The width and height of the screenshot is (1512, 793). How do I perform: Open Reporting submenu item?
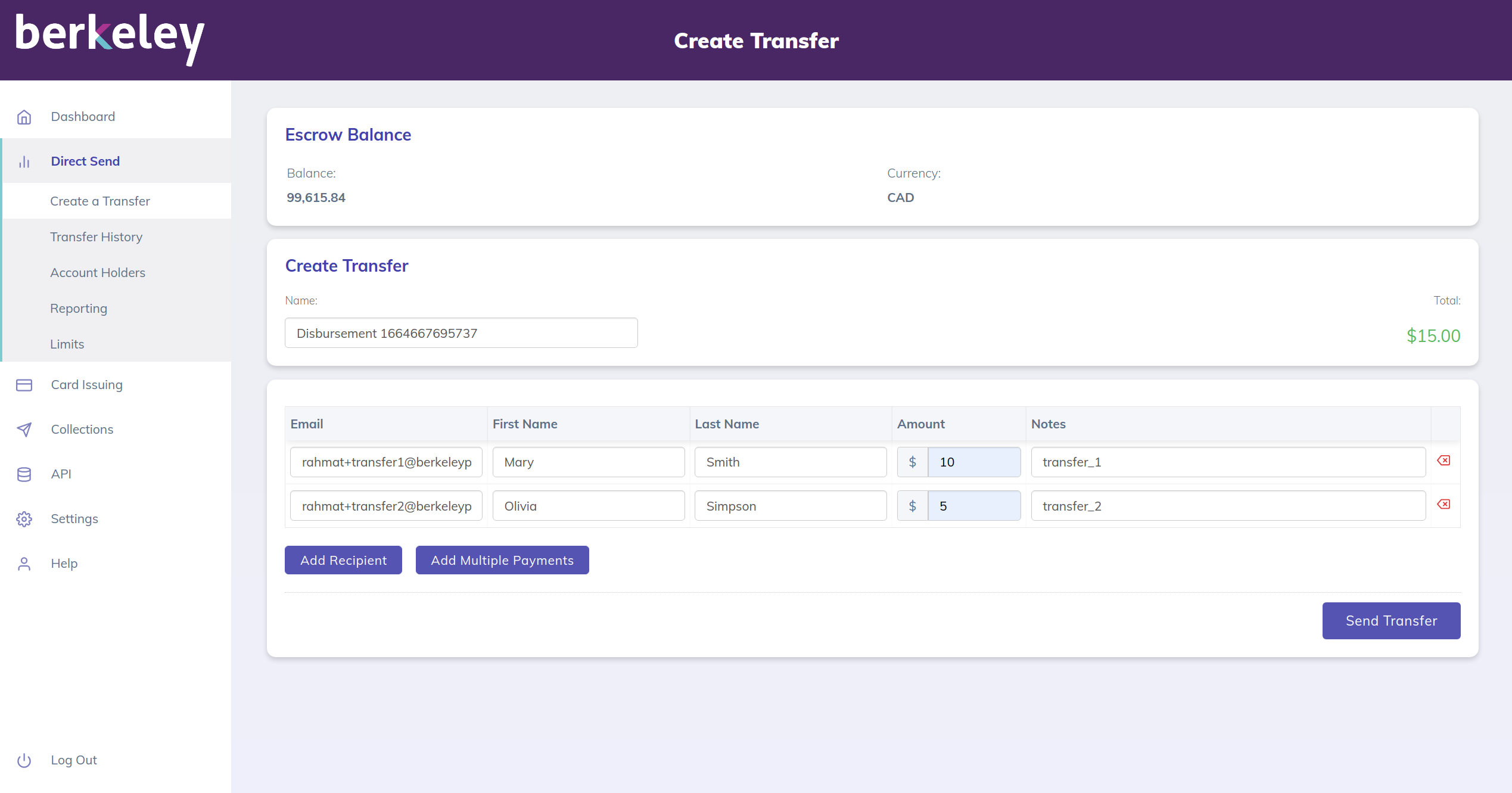coord(117,308)
